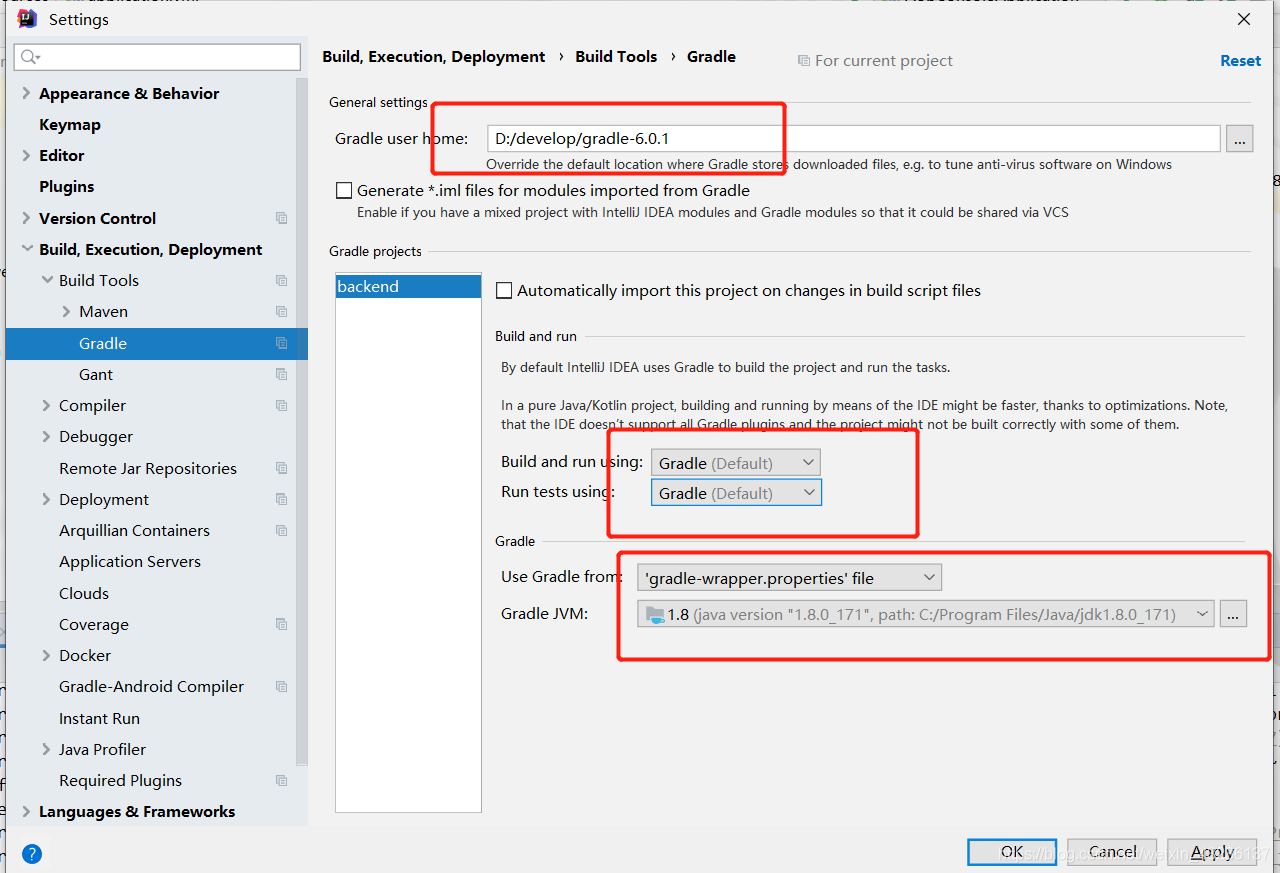Click the project-level icon beside Gant

coord(282,374)
